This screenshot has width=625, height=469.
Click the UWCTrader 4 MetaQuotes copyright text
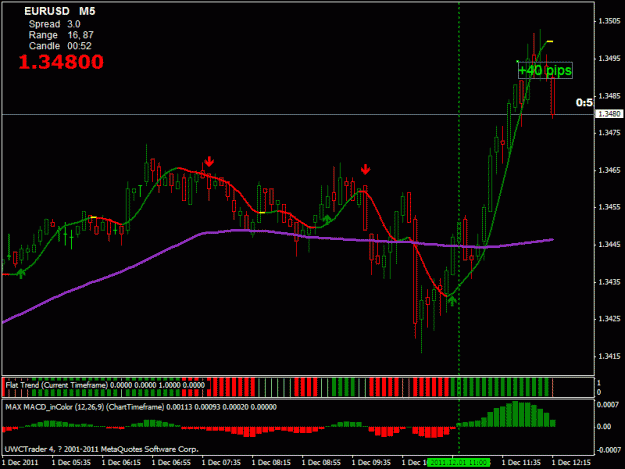pyautogui.click(x=102, y=449)
